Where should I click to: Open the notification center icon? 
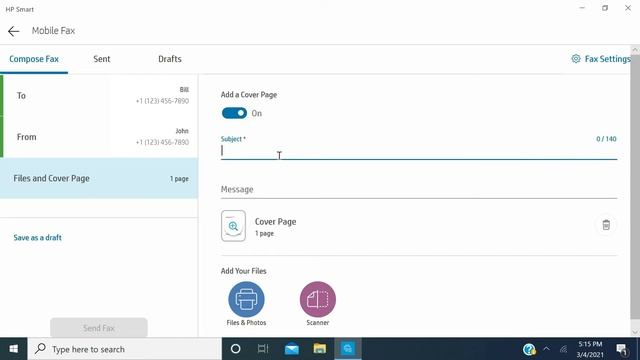622,349
